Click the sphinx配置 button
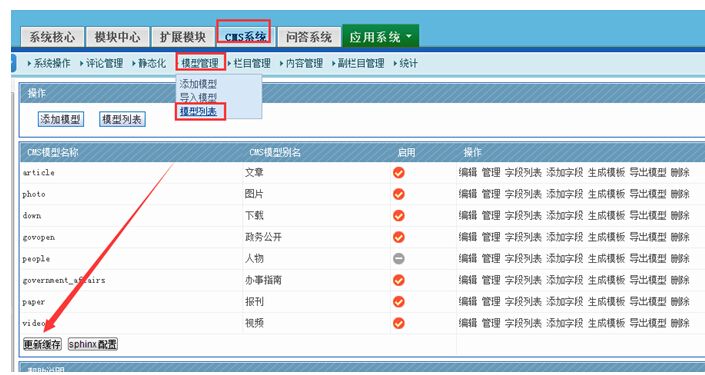 93,344
